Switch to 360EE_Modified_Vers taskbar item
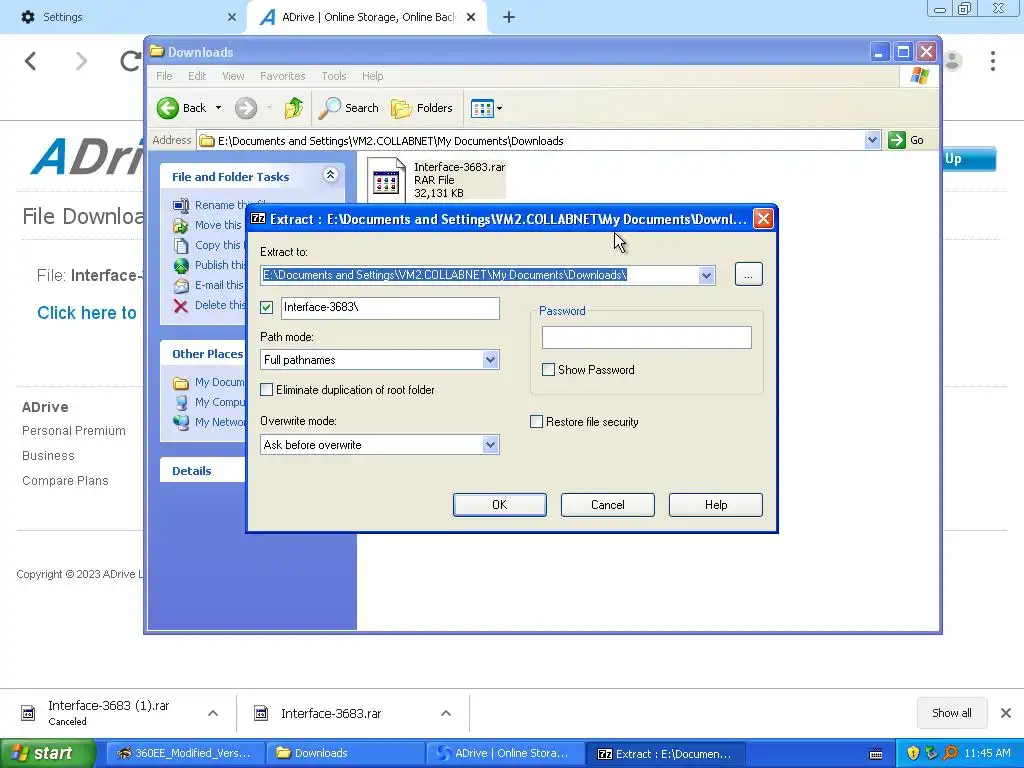The image size is (1024, 768). point(185,753)
